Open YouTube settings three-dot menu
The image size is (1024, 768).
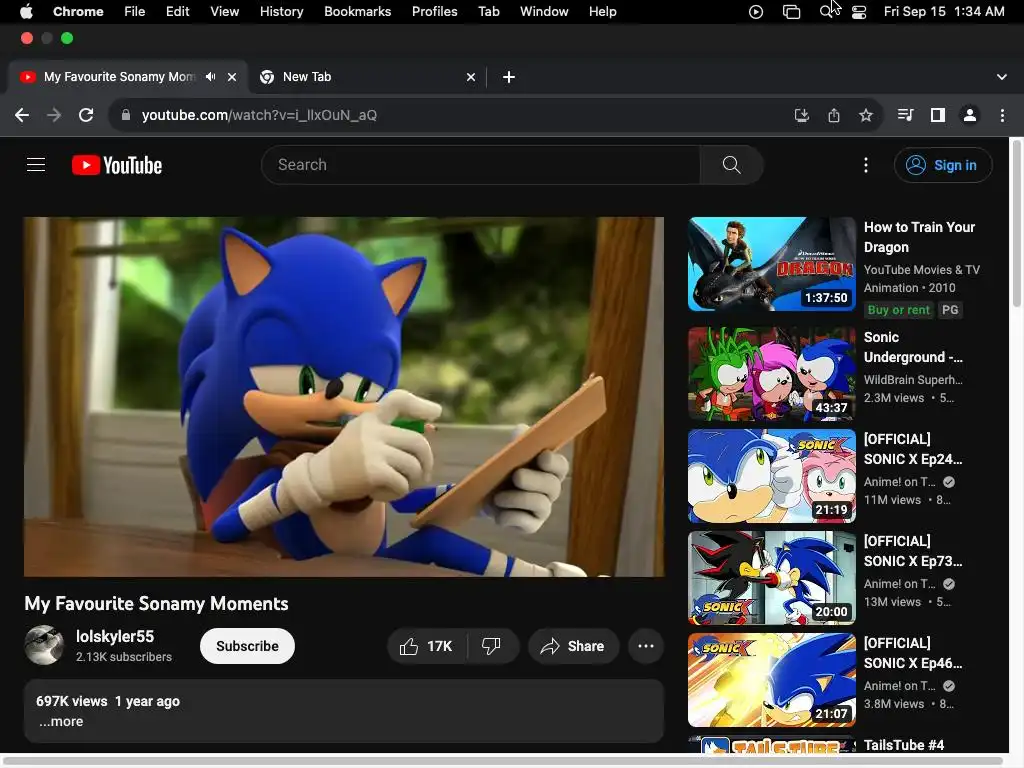(x=866, y=165)
